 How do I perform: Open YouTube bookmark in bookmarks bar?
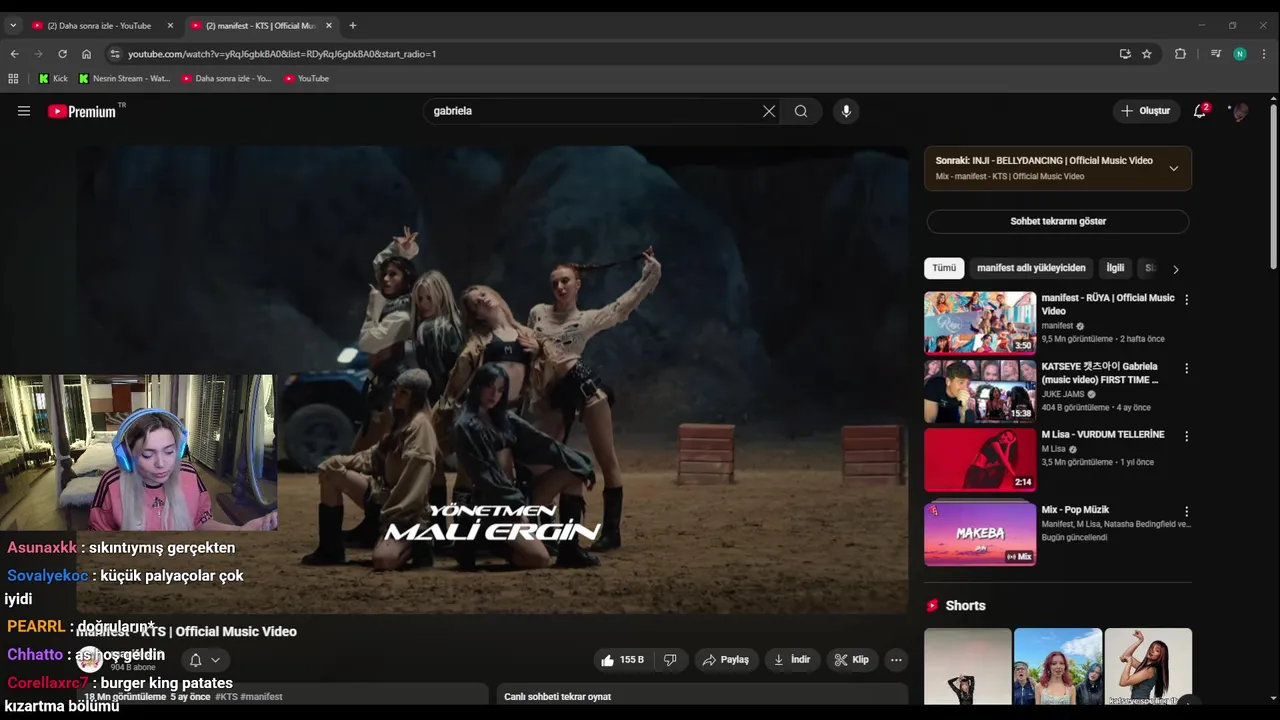click(306, 78)
